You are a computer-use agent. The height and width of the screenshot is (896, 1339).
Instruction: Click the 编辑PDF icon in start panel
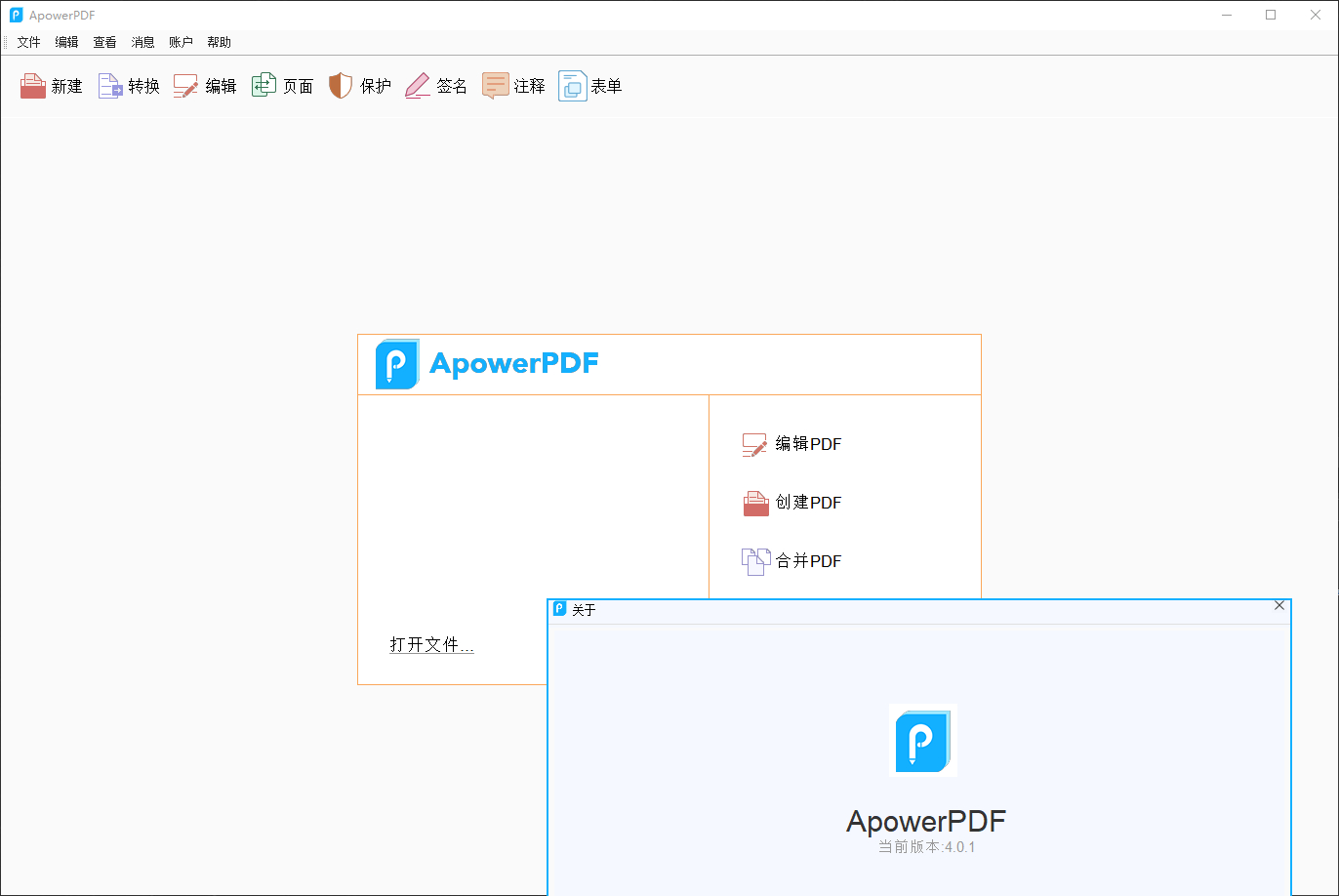755,445
